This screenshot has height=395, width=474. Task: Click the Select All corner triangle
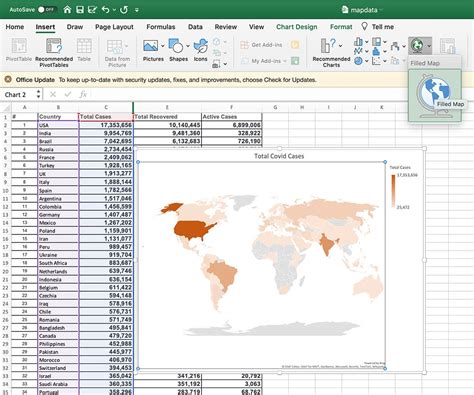6,107
